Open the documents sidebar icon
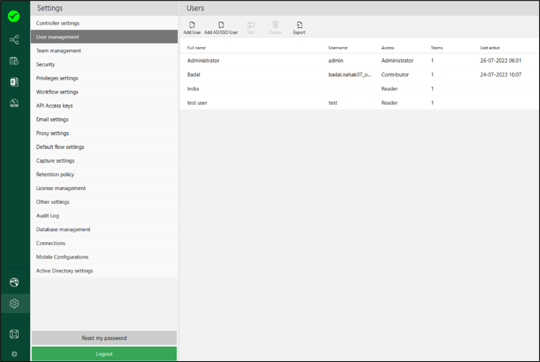 pyautogui.click(x=14, y=82)
